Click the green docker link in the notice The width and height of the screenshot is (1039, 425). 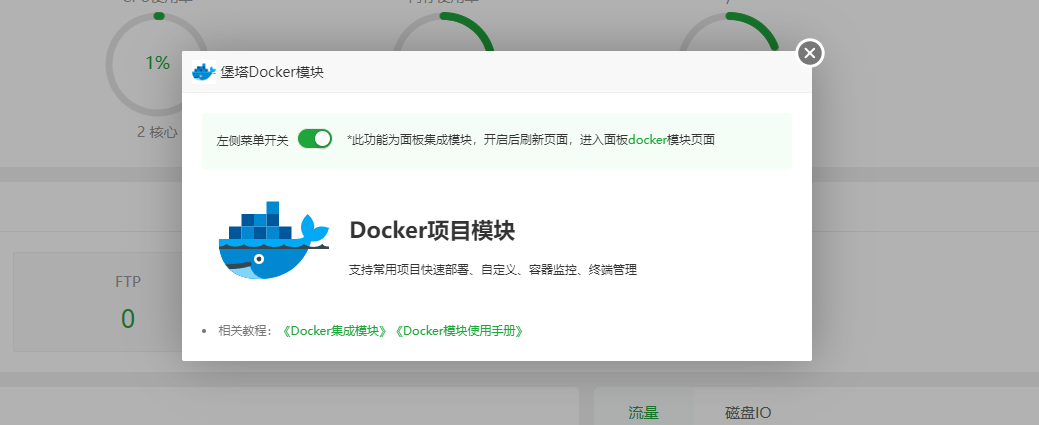pos(647,140)
